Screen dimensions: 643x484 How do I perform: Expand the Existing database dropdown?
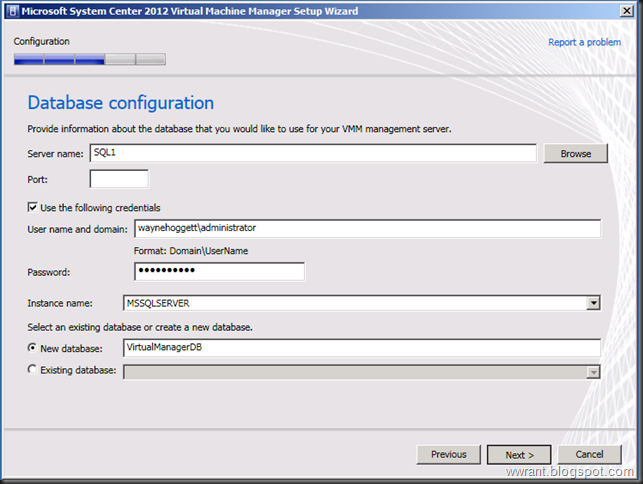(x=593, y=372)
